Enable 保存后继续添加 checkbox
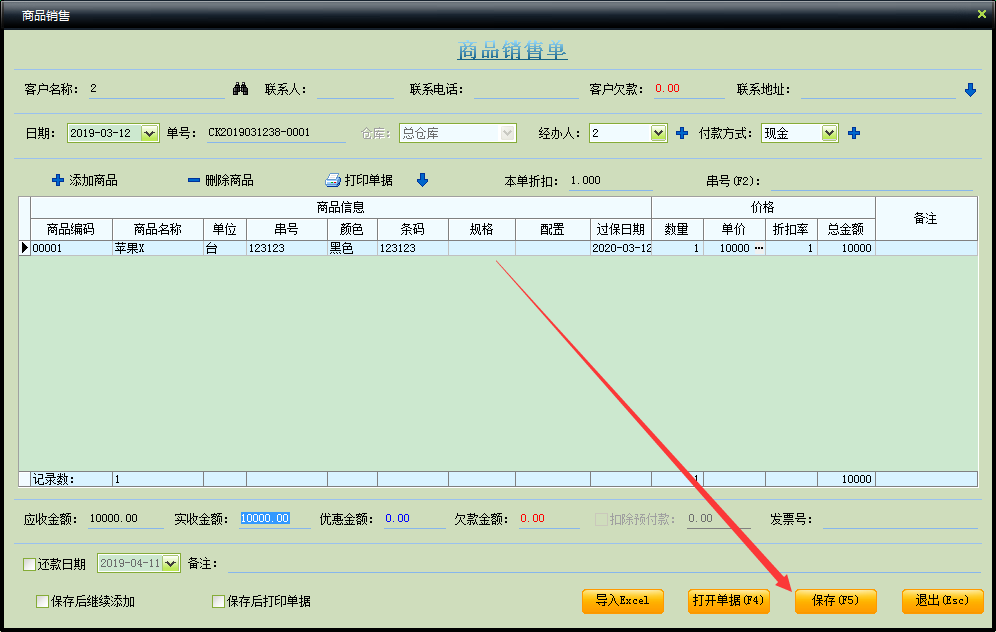The image size is (996, 632). click(x=43, y=602)
